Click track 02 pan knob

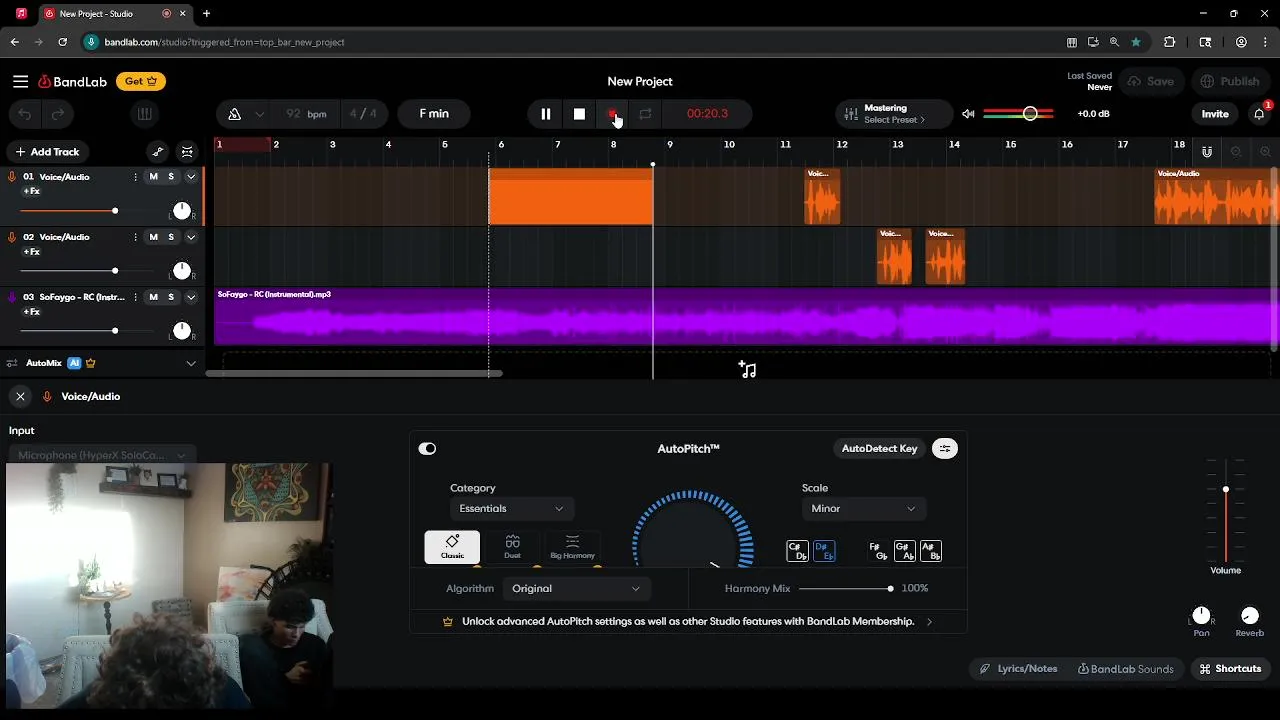point(182,271)
